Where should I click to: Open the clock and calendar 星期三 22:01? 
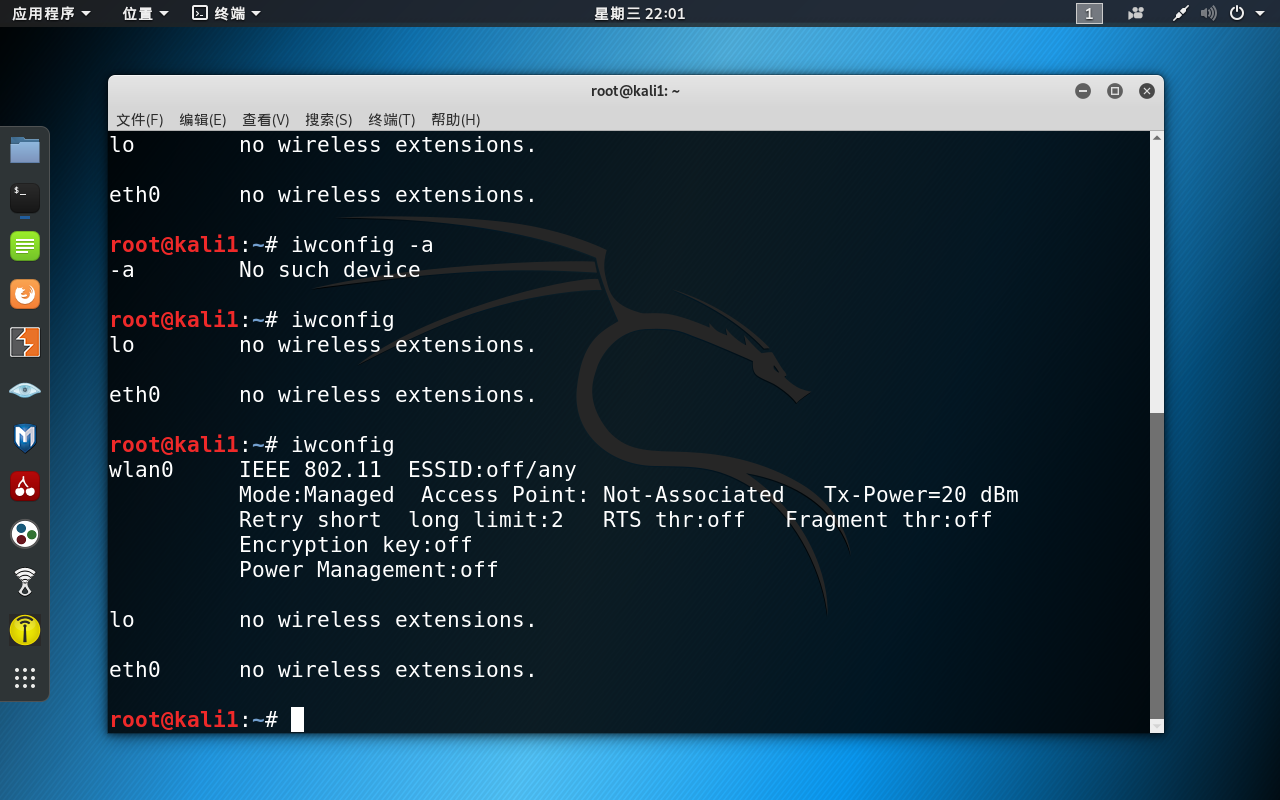coord(640,13)
